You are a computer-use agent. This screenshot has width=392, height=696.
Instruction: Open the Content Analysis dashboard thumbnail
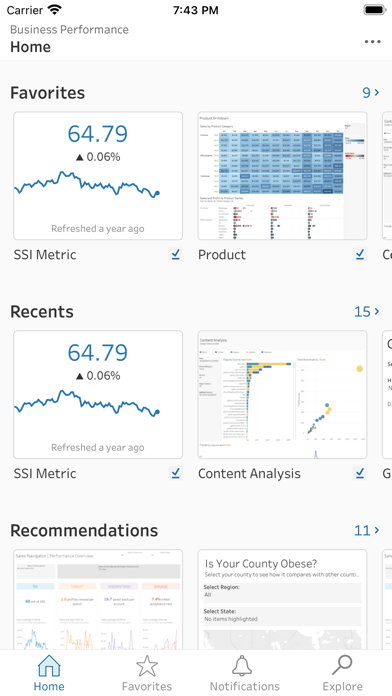pyautogui.click(x=282, y=395)
